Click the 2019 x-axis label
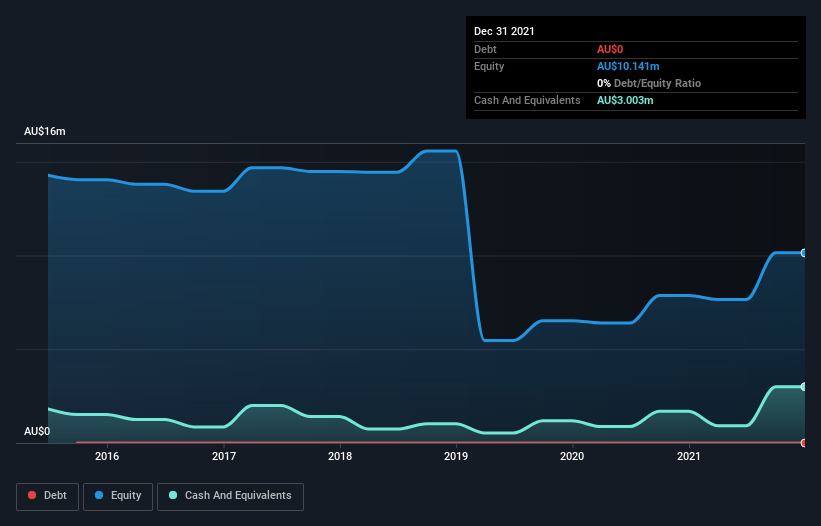Screen dimensions: 821x526 [x=456, y=456]
